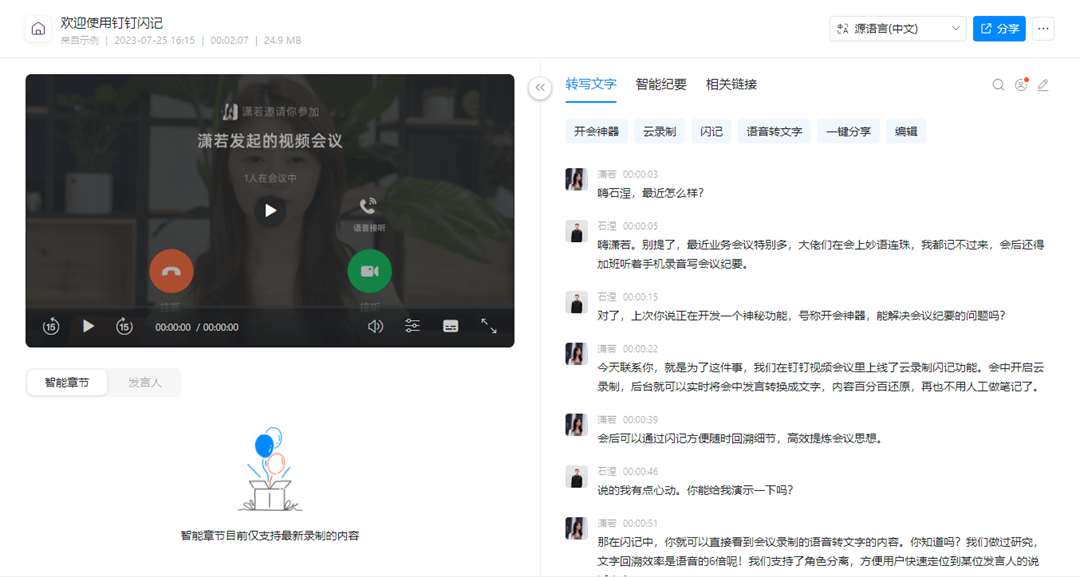Rewind 15 seconds in the player

(51, 326)
